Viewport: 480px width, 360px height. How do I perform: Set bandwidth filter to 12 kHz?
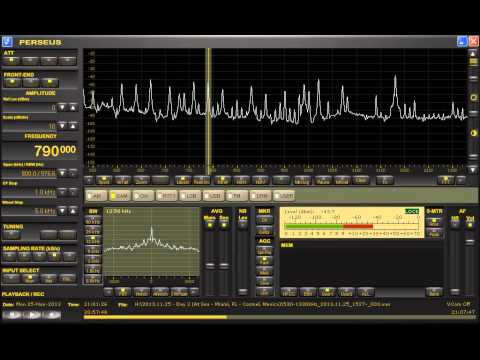click(x=93, y=240)
